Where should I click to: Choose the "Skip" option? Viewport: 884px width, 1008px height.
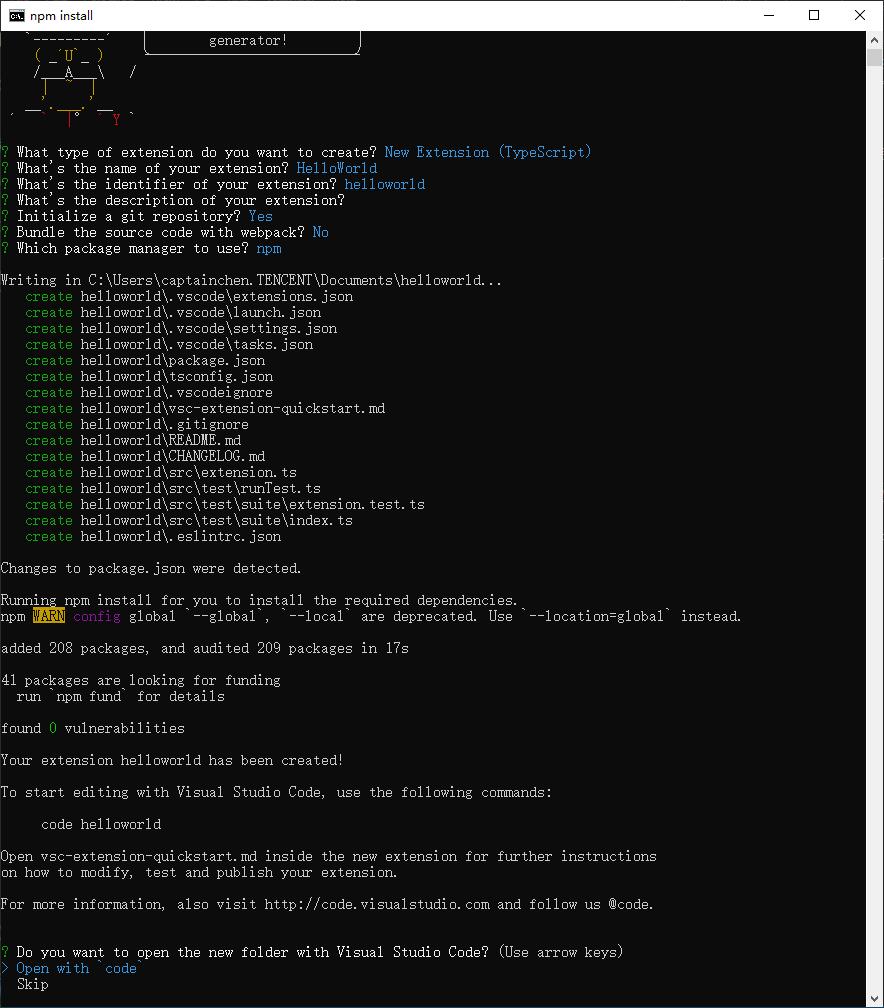tap(33, 984)
